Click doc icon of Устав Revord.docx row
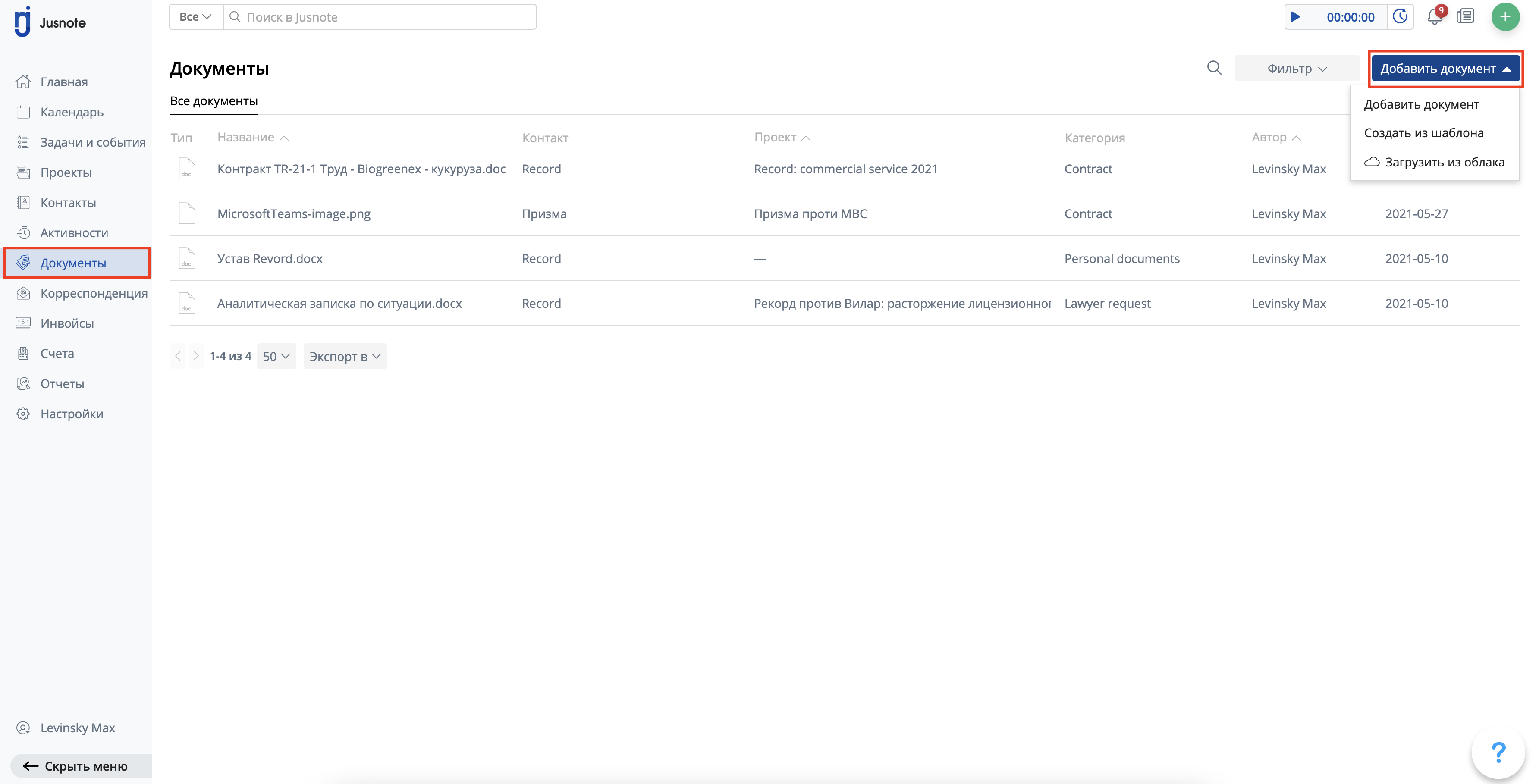Image resolution: width=1539 pixels, height=784 pixels. click(187, 258)
